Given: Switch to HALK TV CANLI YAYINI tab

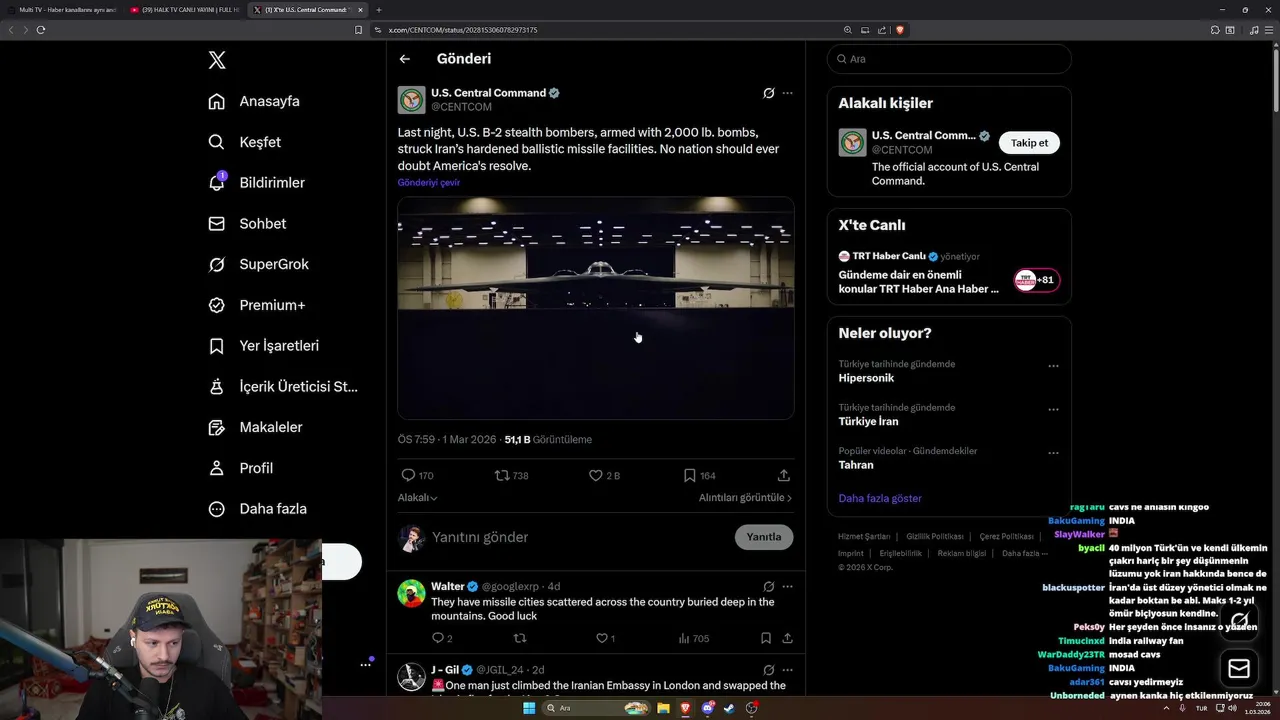Looking at the screenshot, I should click(185, 10).
